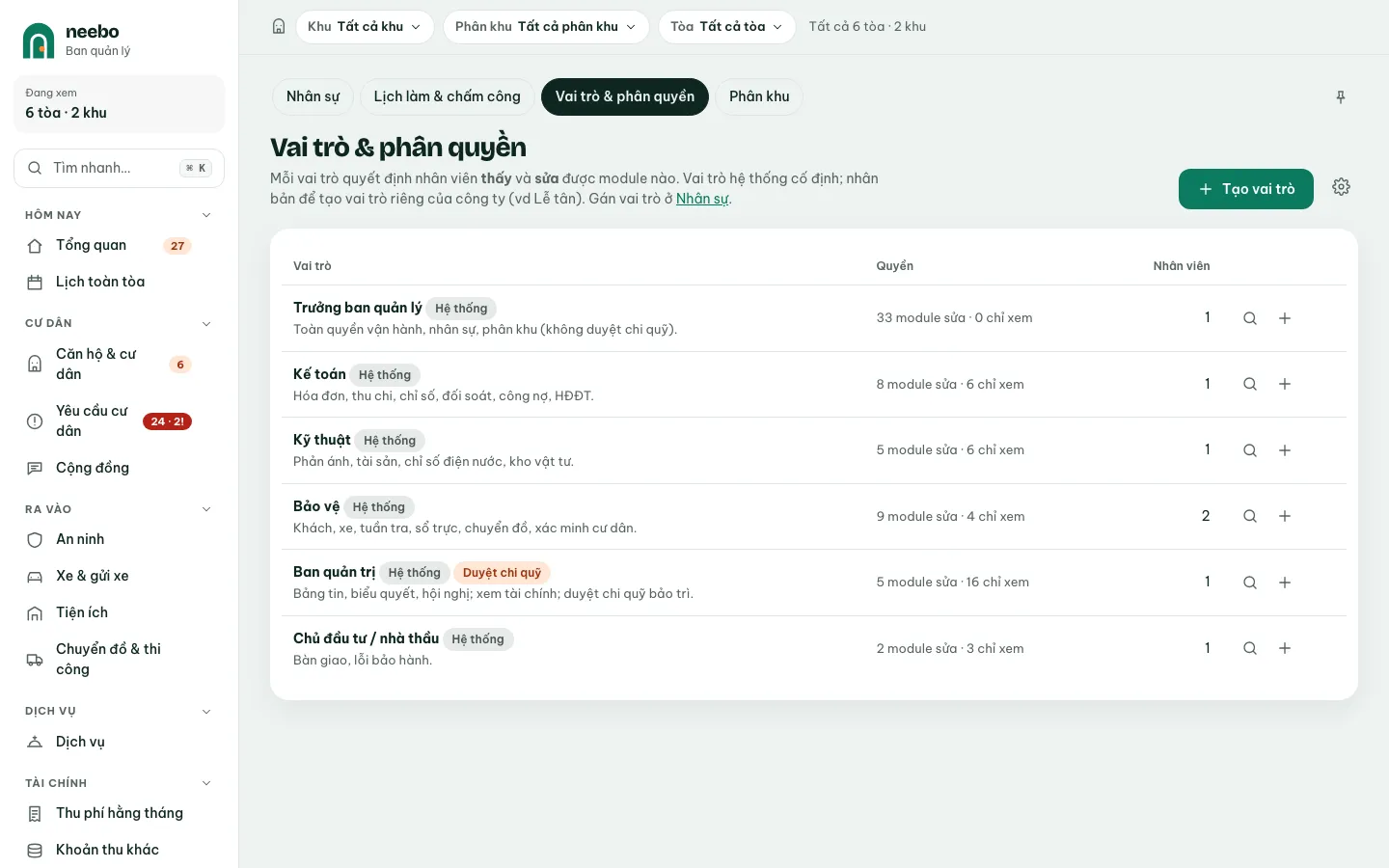
Task: Open the Tòa Tất cả tòa dropdown
Action: [x=726, y=27]
